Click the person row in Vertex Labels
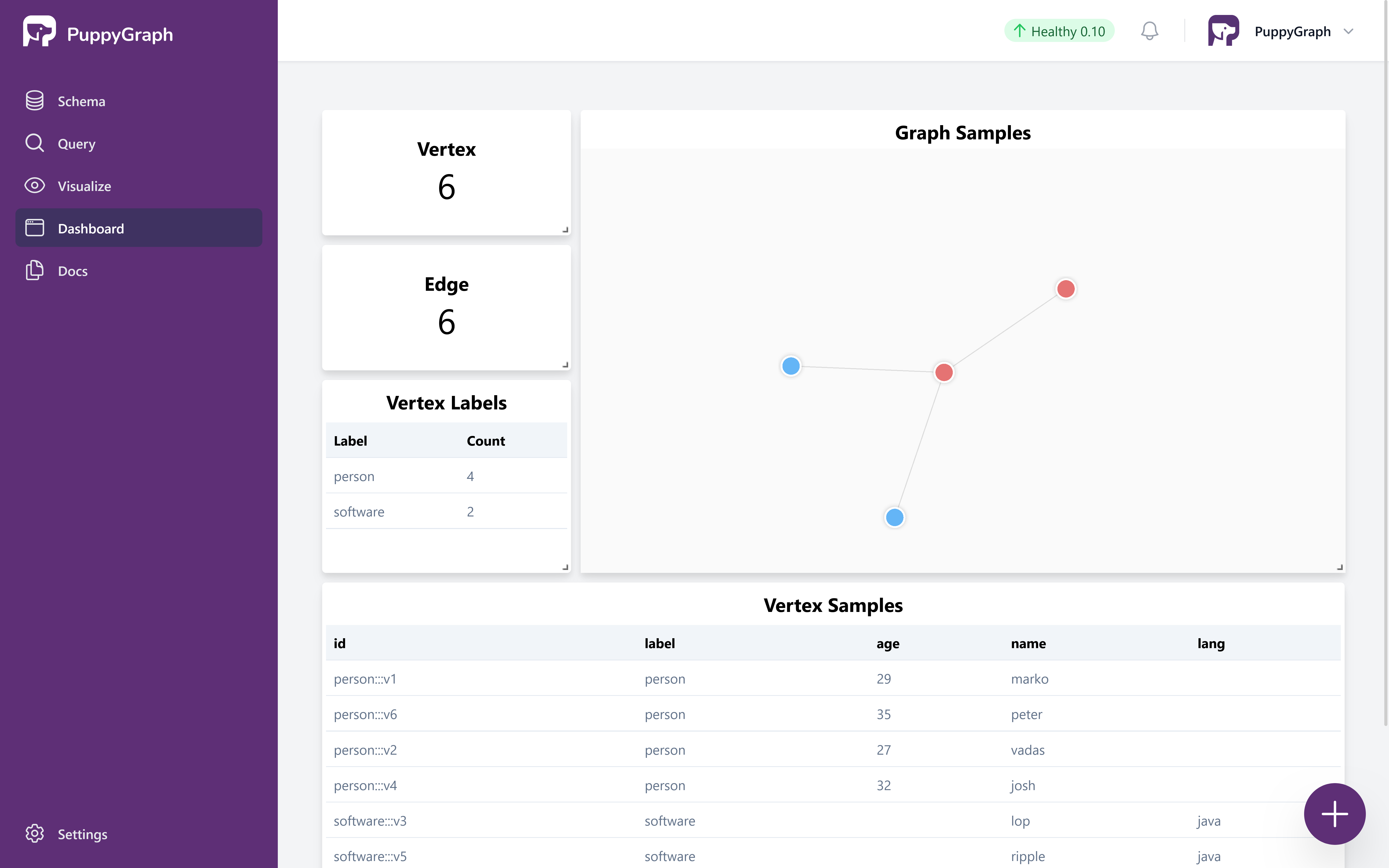 [447, 476]
